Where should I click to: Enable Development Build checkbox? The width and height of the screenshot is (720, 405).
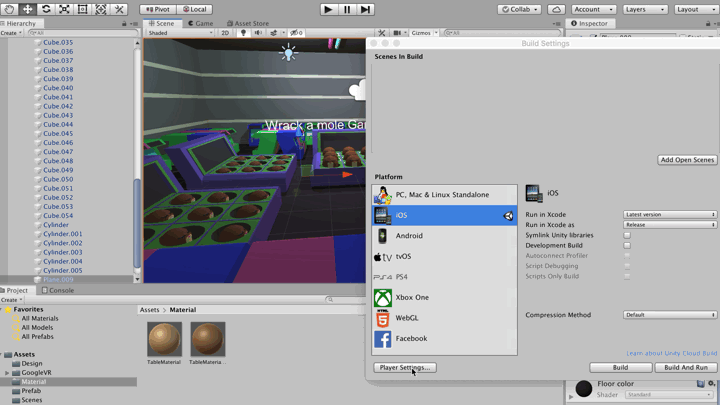click(x=627, y=245)
